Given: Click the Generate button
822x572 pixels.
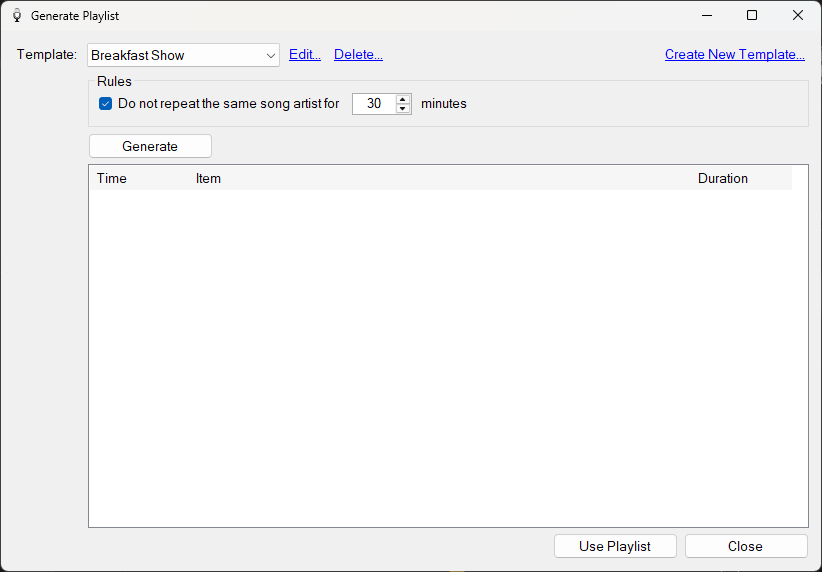Looking at the screenshot, I should click(x=150, y=146).
